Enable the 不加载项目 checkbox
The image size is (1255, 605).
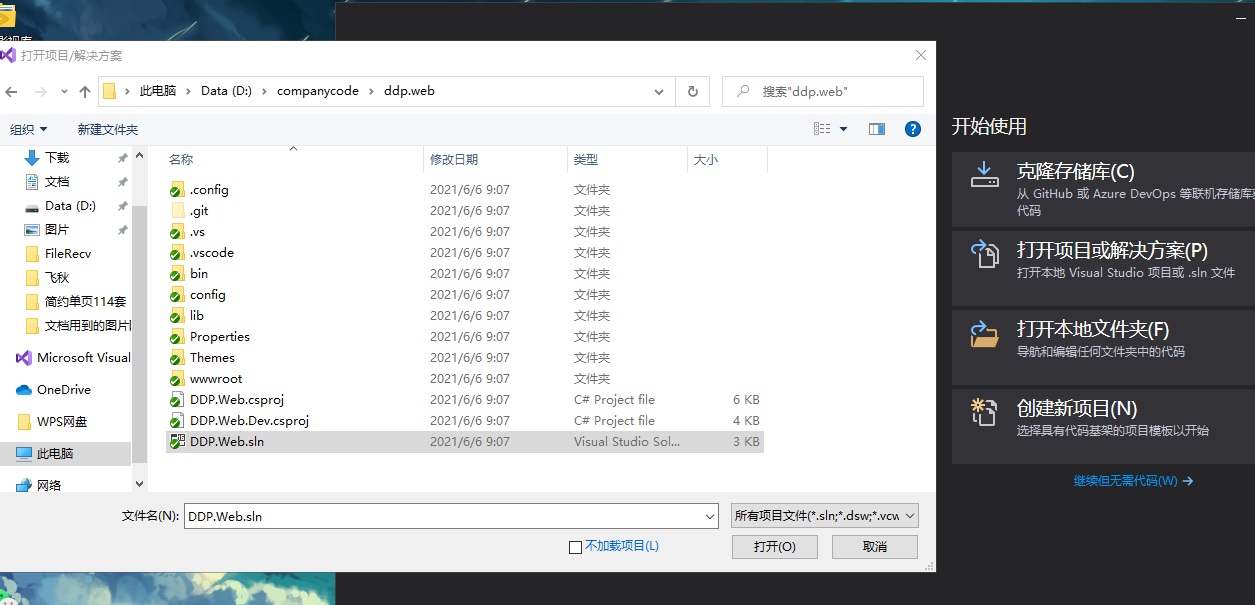(x=575, y=547)
